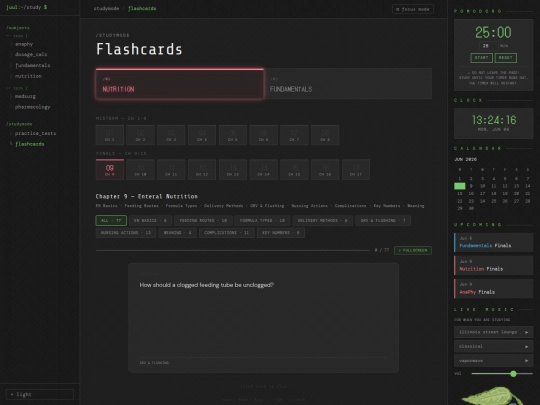Filter cards by Nursing Actions topic
Image resolution: width=540 pixels, height=405 pixels.
click(x=126, y=233)
